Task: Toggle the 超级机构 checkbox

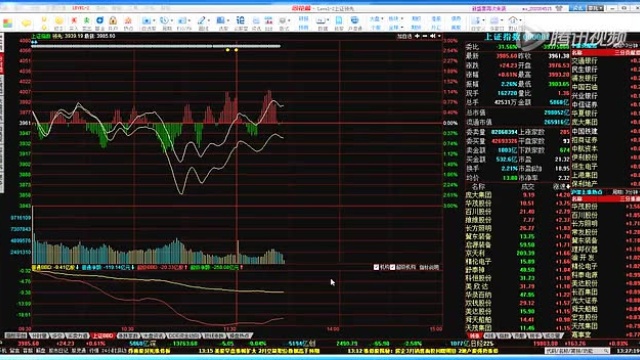Action: tap(392, 267)
